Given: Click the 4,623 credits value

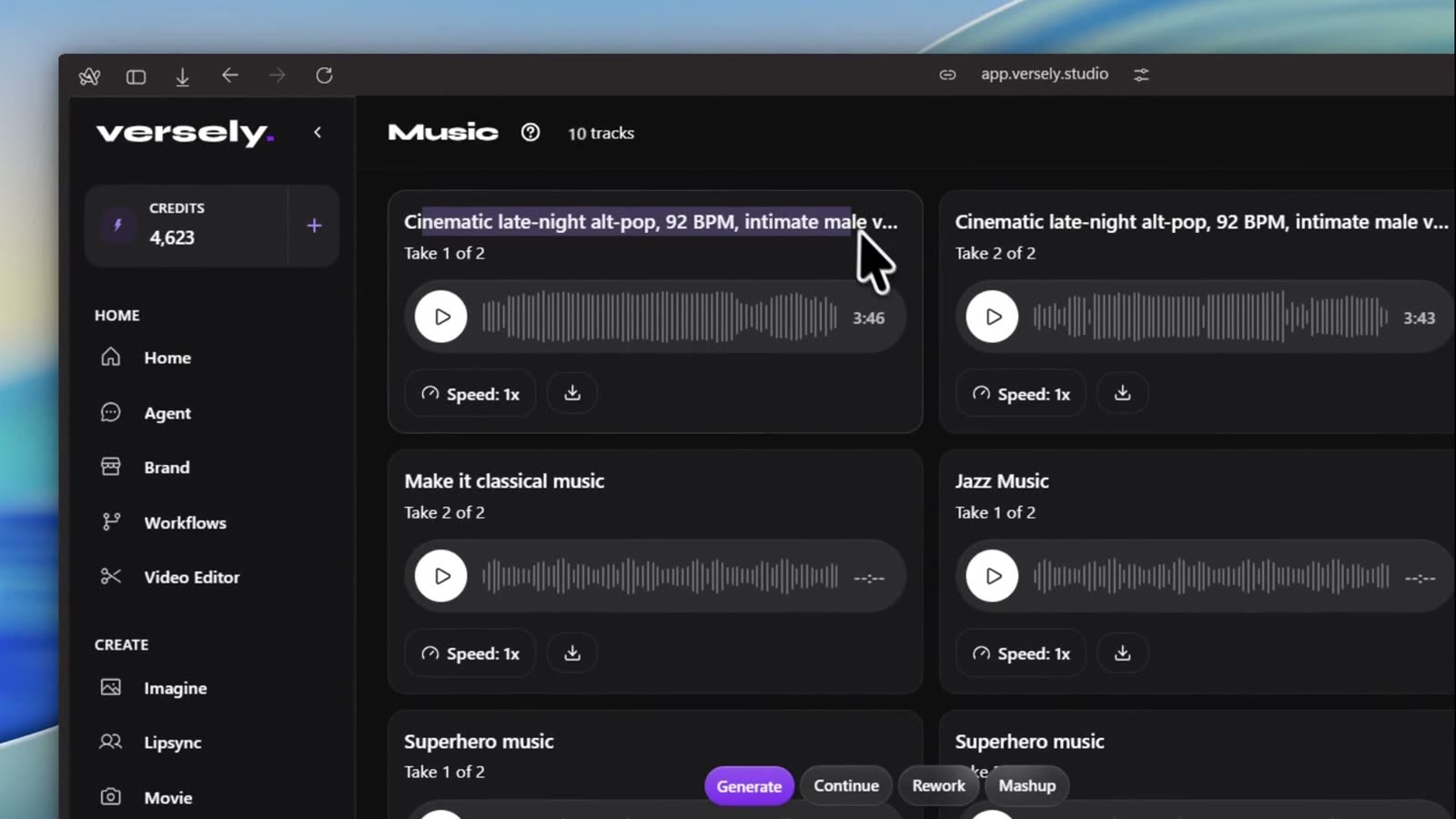Looking at the screenshot, I should pos(172,238).
